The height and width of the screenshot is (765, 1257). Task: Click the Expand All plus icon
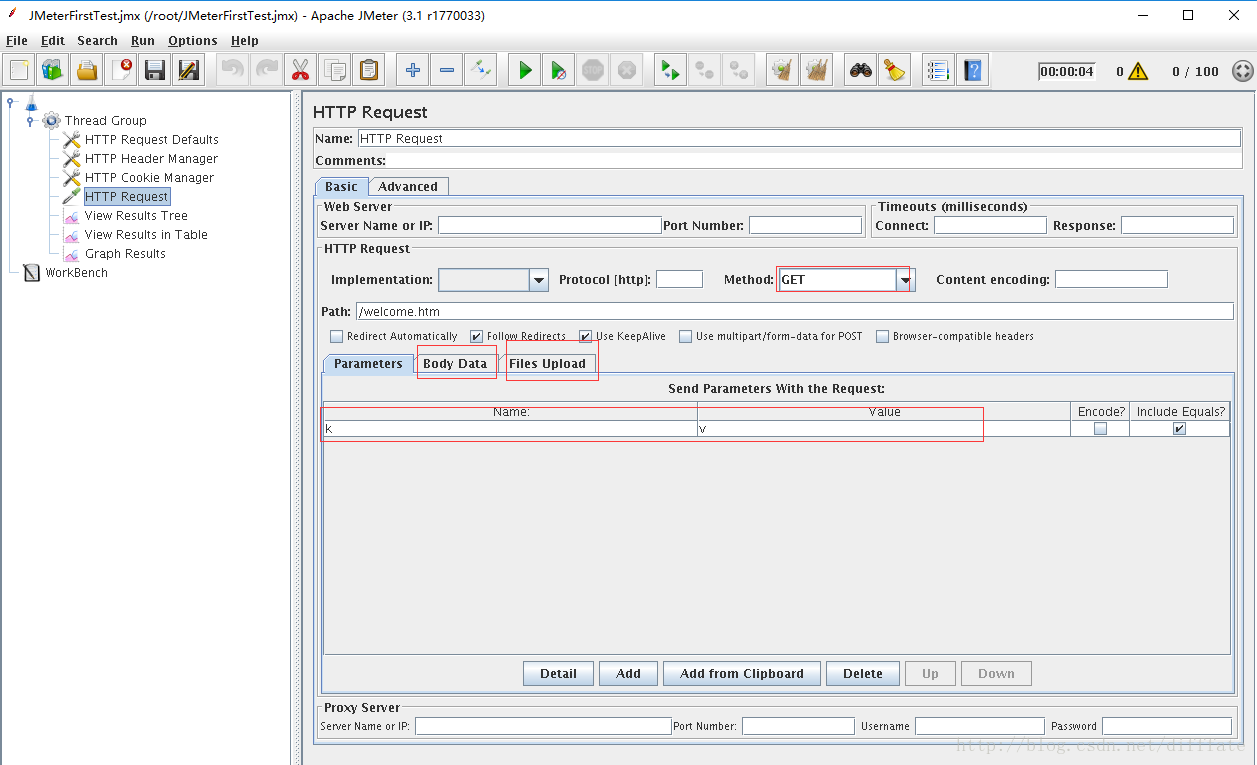(413, 70)
